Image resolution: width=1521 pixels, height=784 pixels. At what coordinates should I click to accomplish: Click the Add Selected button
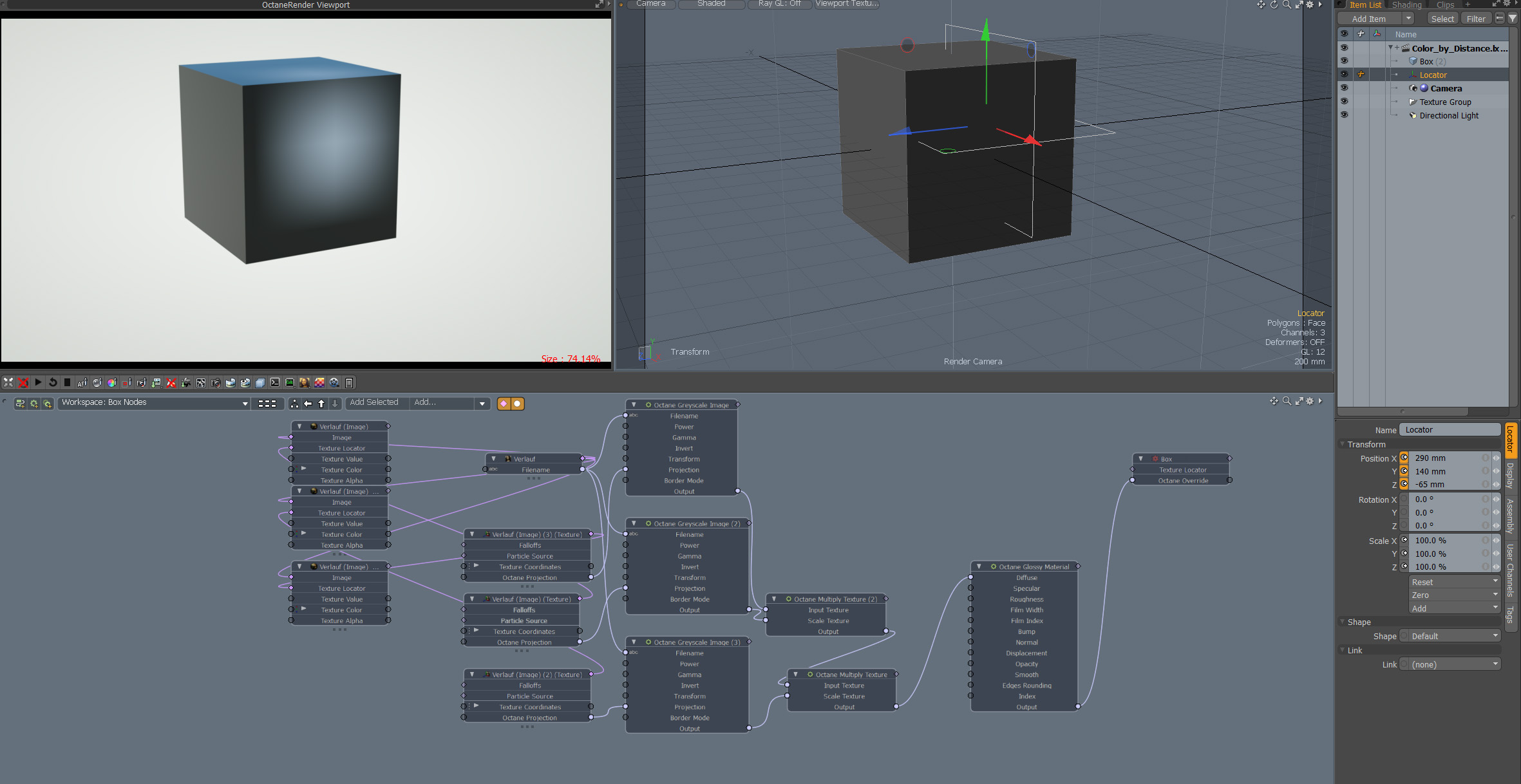(374, 402)
